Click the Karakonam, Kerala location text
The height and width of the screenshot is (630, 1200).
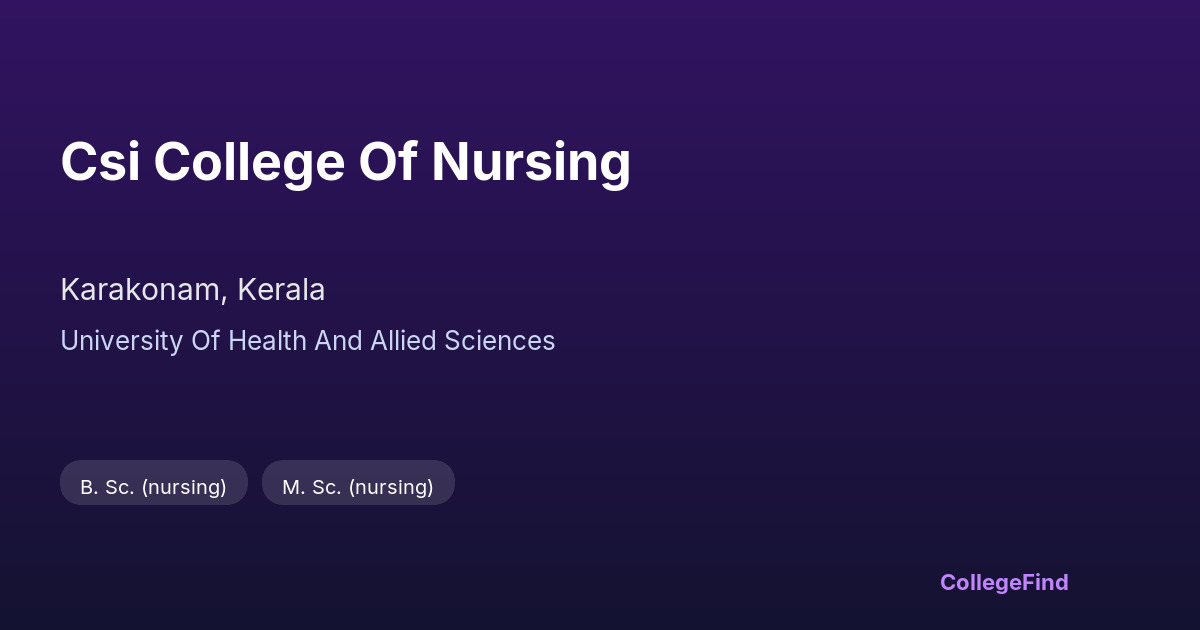coord(192,290)
